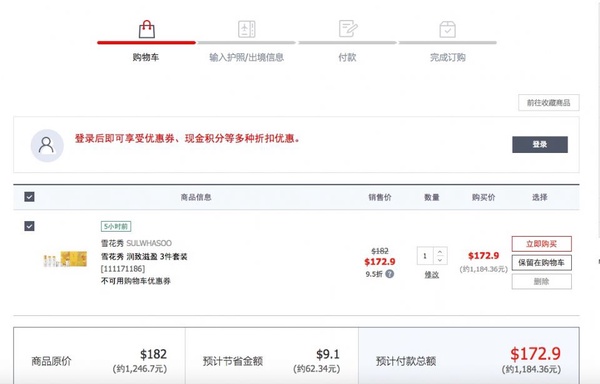Decrease quantity with the down arrow

(x=440, y=260)
